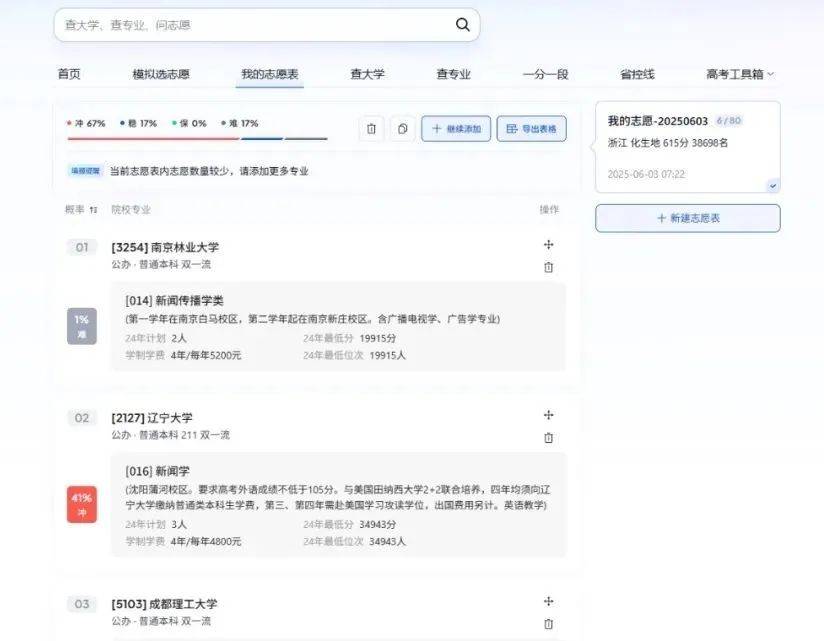This screenshot has height=641, width=824.
Task: Click the 导出表格 button
Action: pyautogui.click(x=532, y=129)
